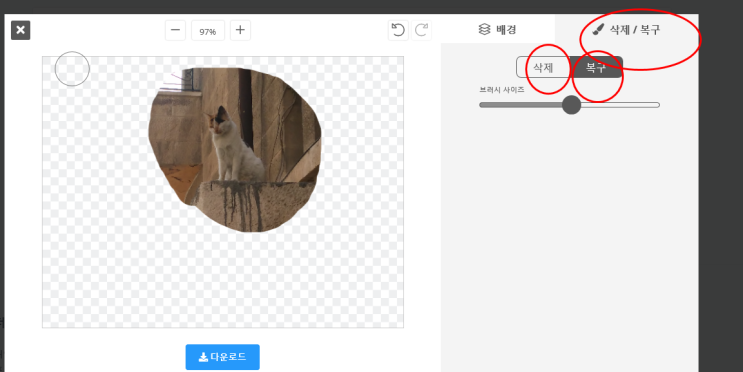
Task: Select the 삭제 erase mode
Action: [x=544, y=67]
